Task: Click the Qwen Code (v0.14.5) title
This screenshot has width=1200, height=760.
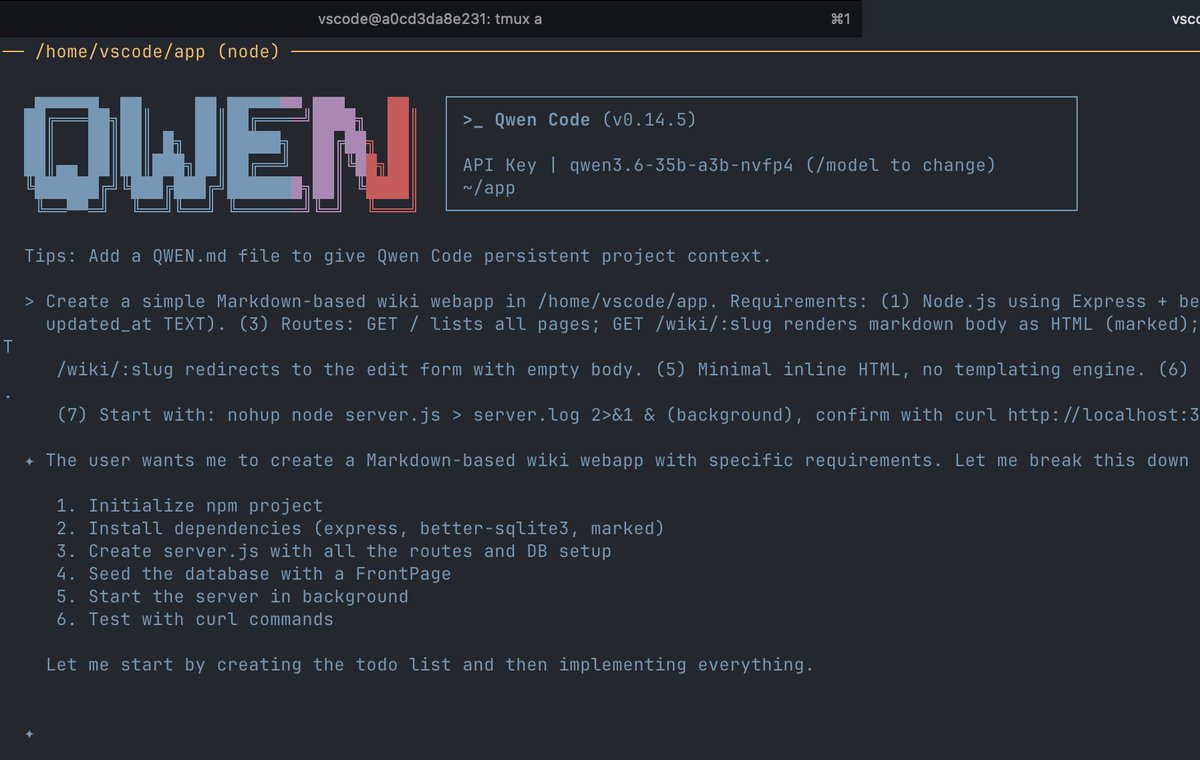Action: [x=595, y=120]
